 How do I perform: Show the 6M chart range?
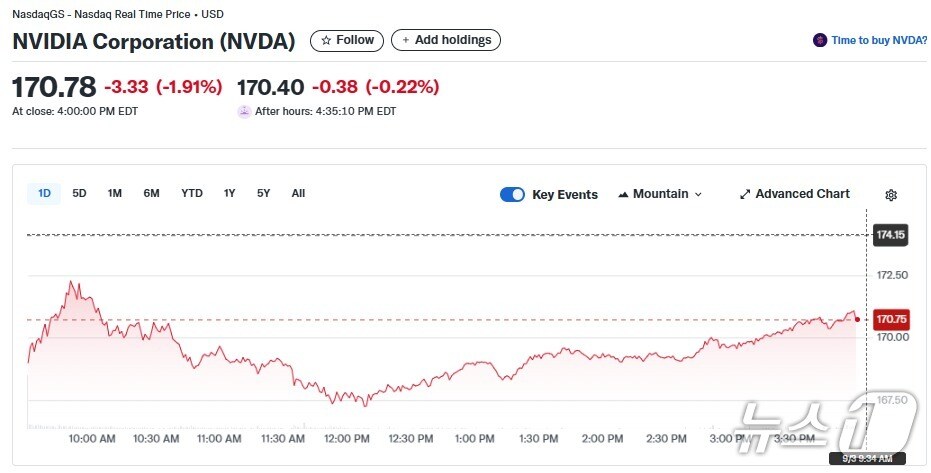[151, 193]
